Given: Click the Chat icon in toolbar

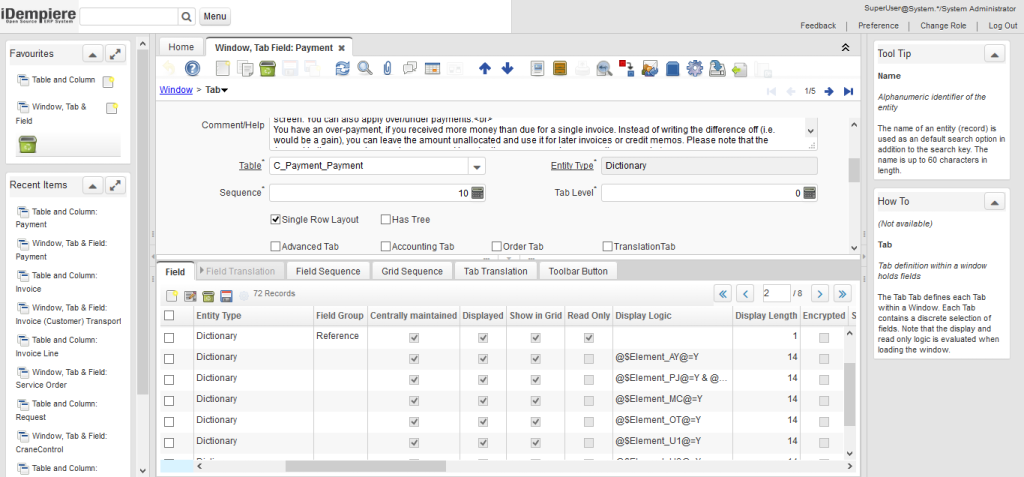Looking at the screenshot, I should [409, 69].
